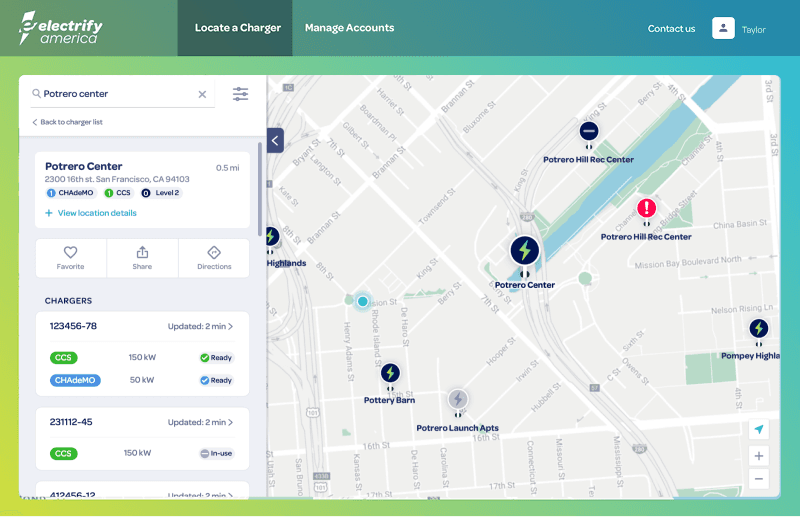This screenshot has width=801, height=517.
Task: Open the Manage Accounts tab
Action: click(x=349, y=28)
